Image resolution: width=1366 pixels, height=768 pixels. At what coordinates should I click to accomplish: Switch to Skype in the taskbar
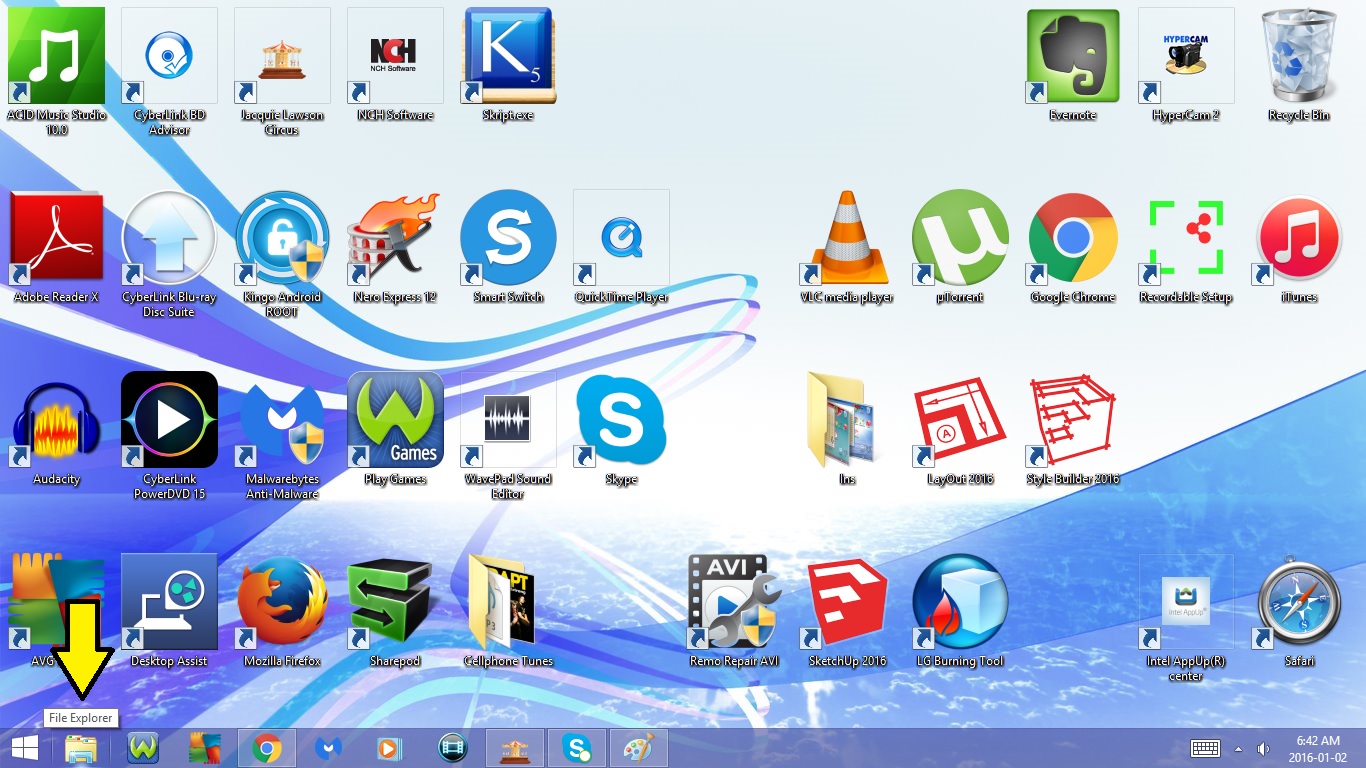577,748
